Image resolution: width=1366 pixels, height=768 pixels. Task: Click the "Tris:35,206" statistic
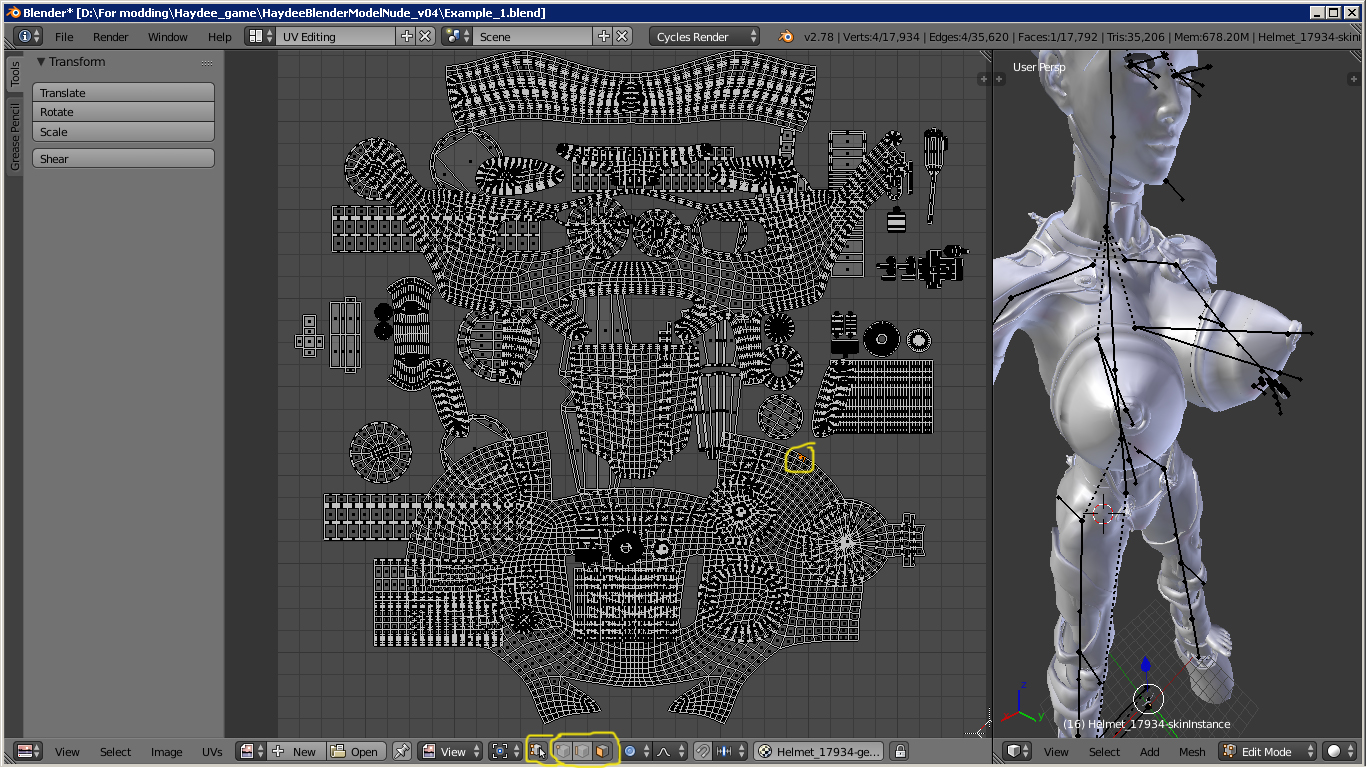click(1135, 37)
